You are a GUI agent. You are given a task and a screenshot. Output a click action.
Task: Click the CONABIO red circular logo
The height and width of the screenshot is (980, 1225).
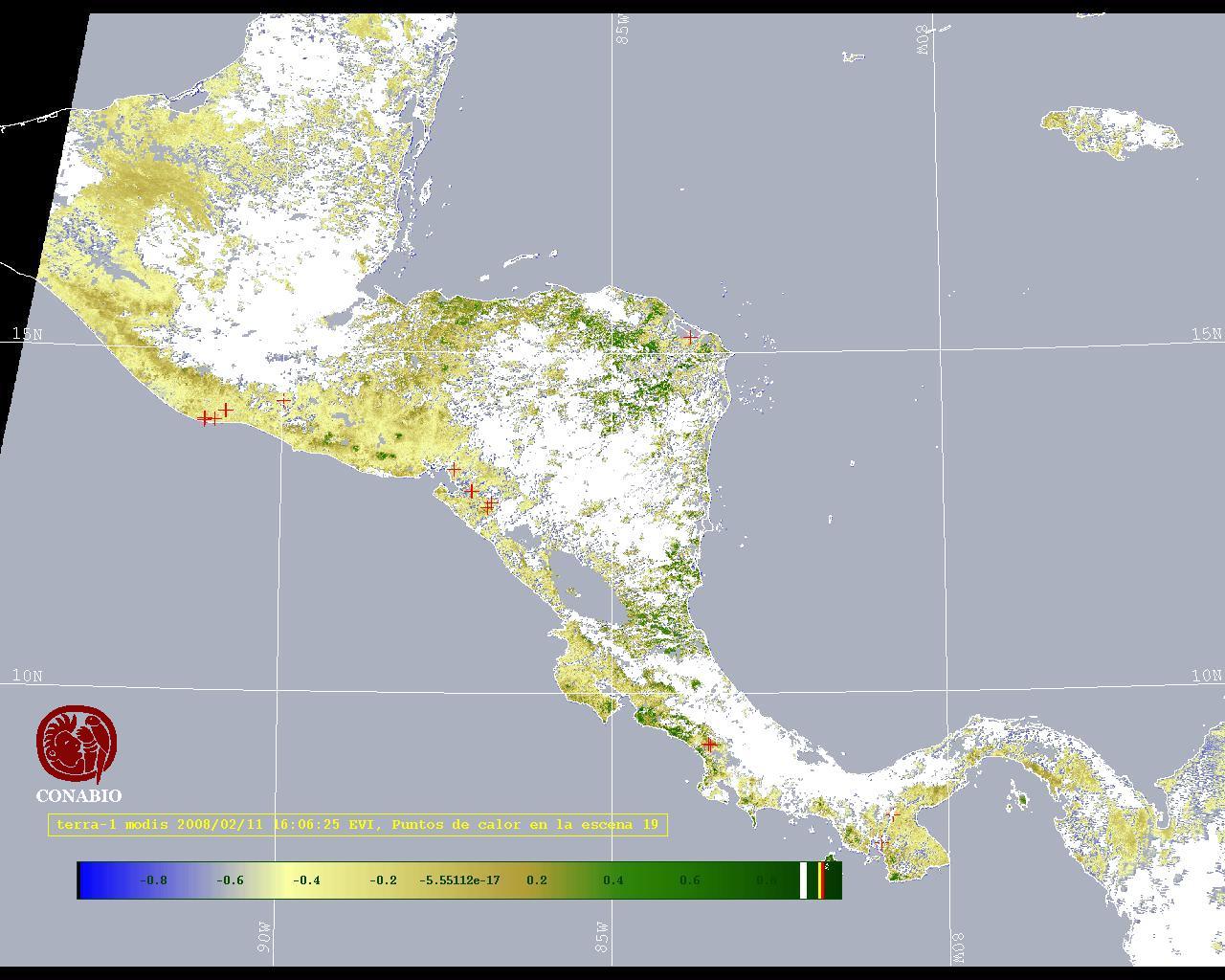pyautogui.click(x=77, y=745)
